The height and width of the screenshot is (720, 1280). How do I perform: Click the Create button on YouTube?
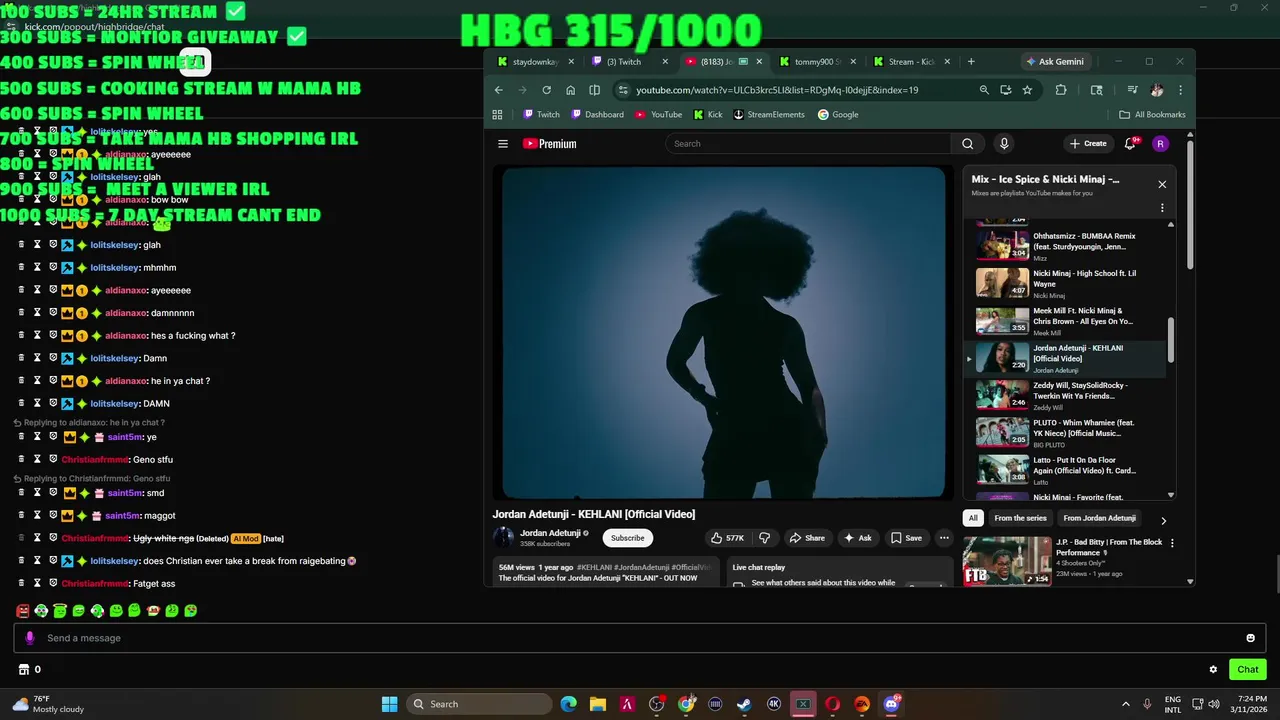pyautogui.click(x=1088, y=144)
